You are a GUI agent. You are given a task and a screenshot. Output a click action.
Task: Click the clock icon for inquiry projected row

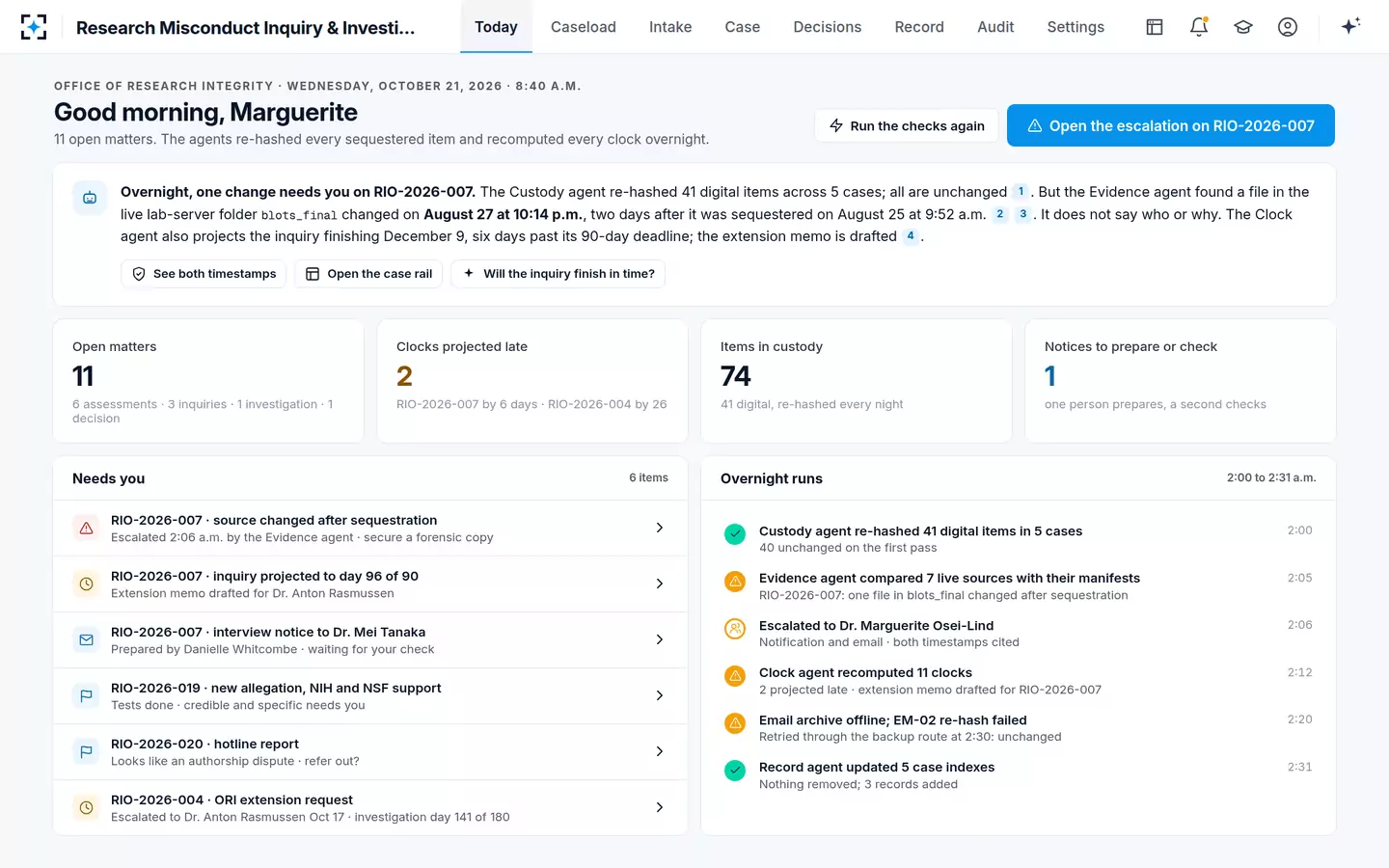(87, 584)
